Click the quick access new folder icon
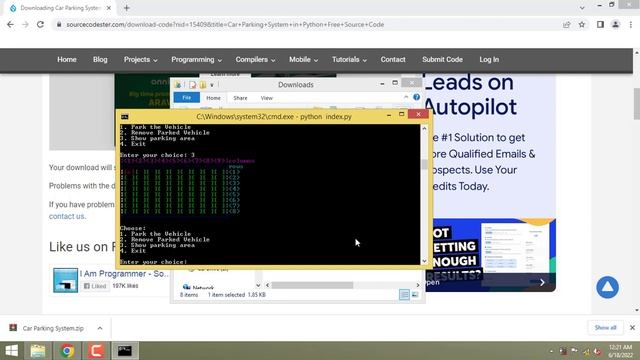640x360 pixels. (x=203, y=85)
